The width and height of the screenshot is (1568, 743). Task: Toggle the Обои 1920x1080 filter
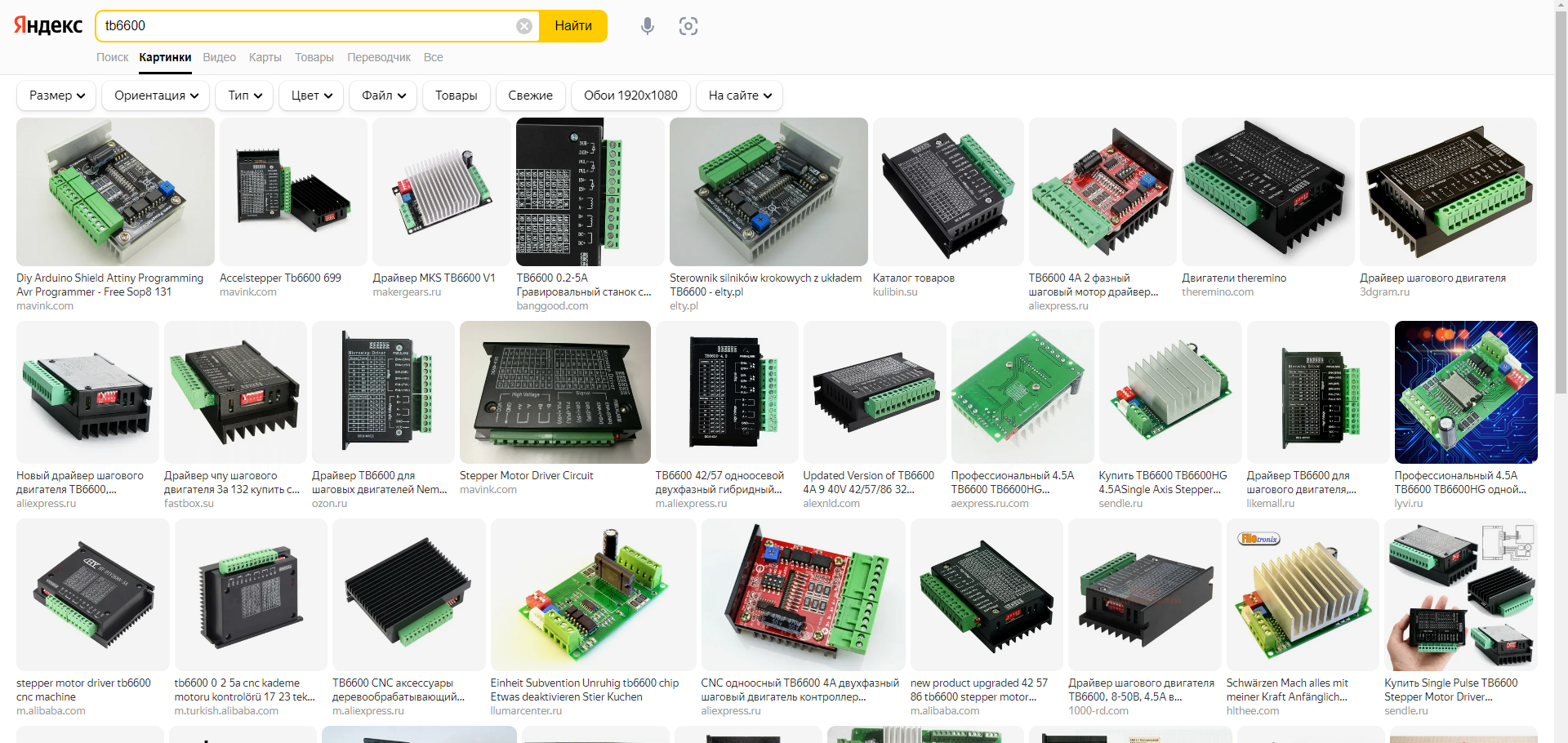tap(630, 96)
